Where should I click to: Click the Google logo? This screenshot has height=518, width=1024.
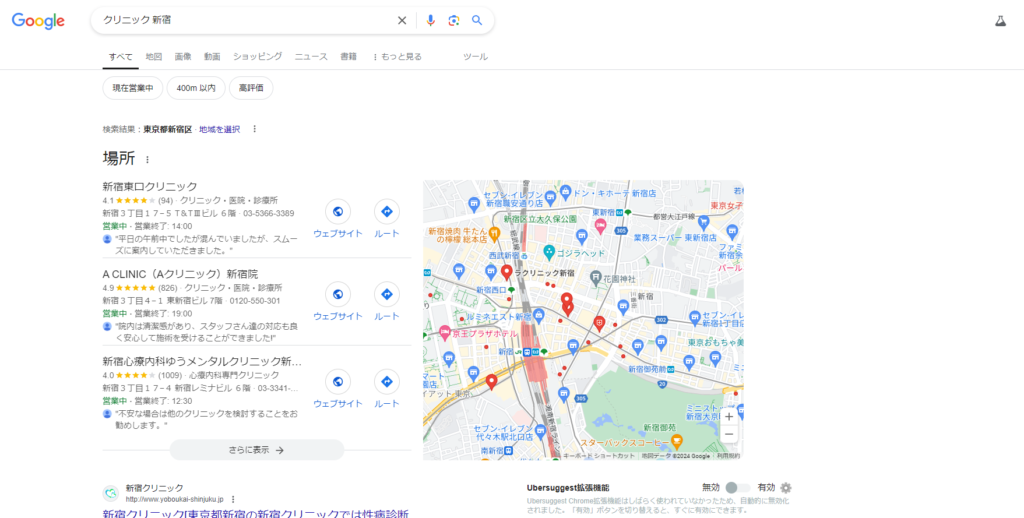pos(38,21)
